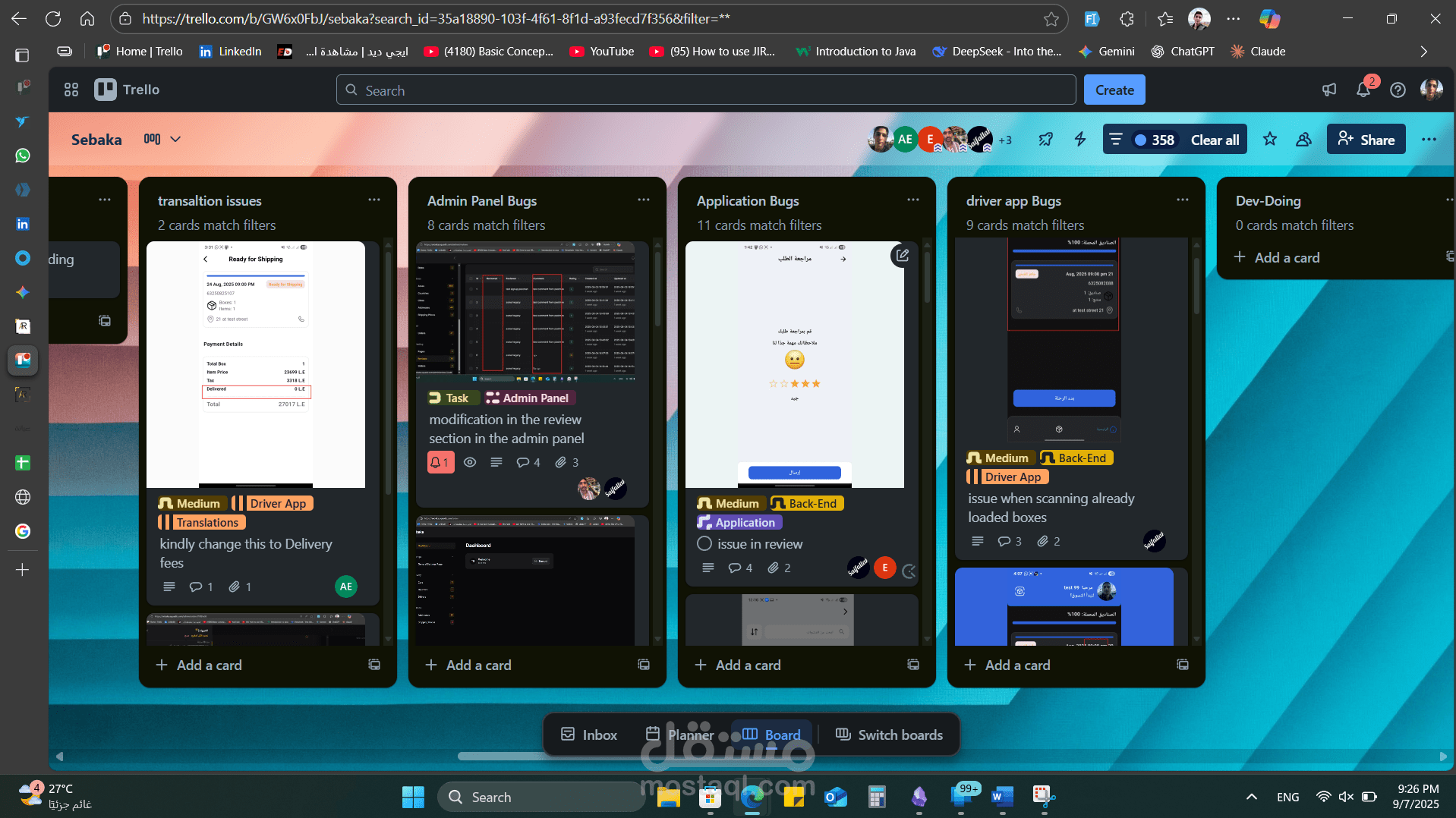The height and width of the screenshot is (818, 1456).
Task: Add a card to Admin Panel Bugs
Action: coord(468,665)
